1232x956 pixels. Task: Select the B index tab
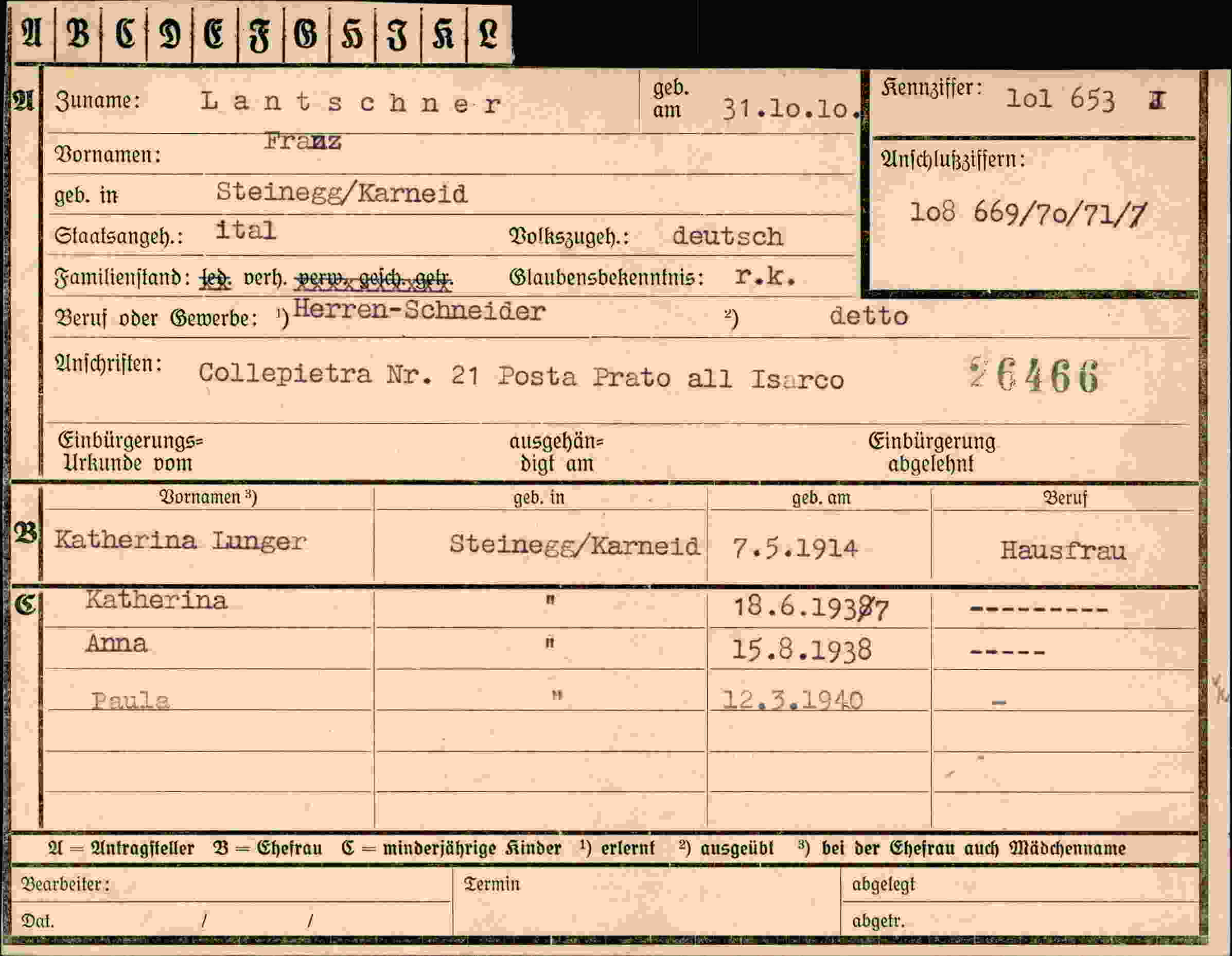click(78, 34)
